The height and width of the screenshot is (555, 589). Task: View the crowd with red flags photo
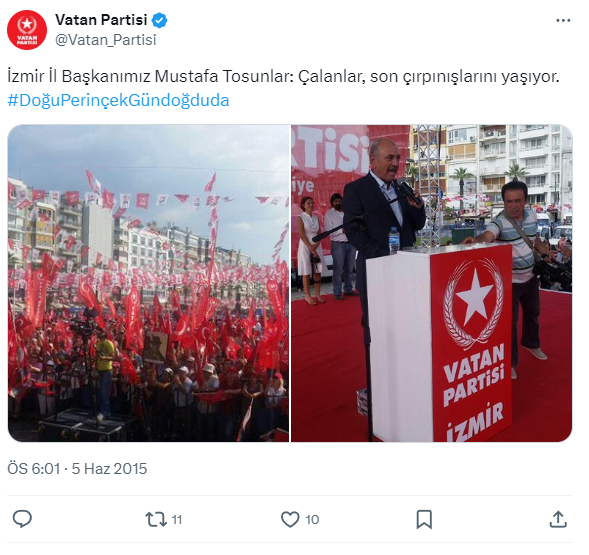[148, 283]
